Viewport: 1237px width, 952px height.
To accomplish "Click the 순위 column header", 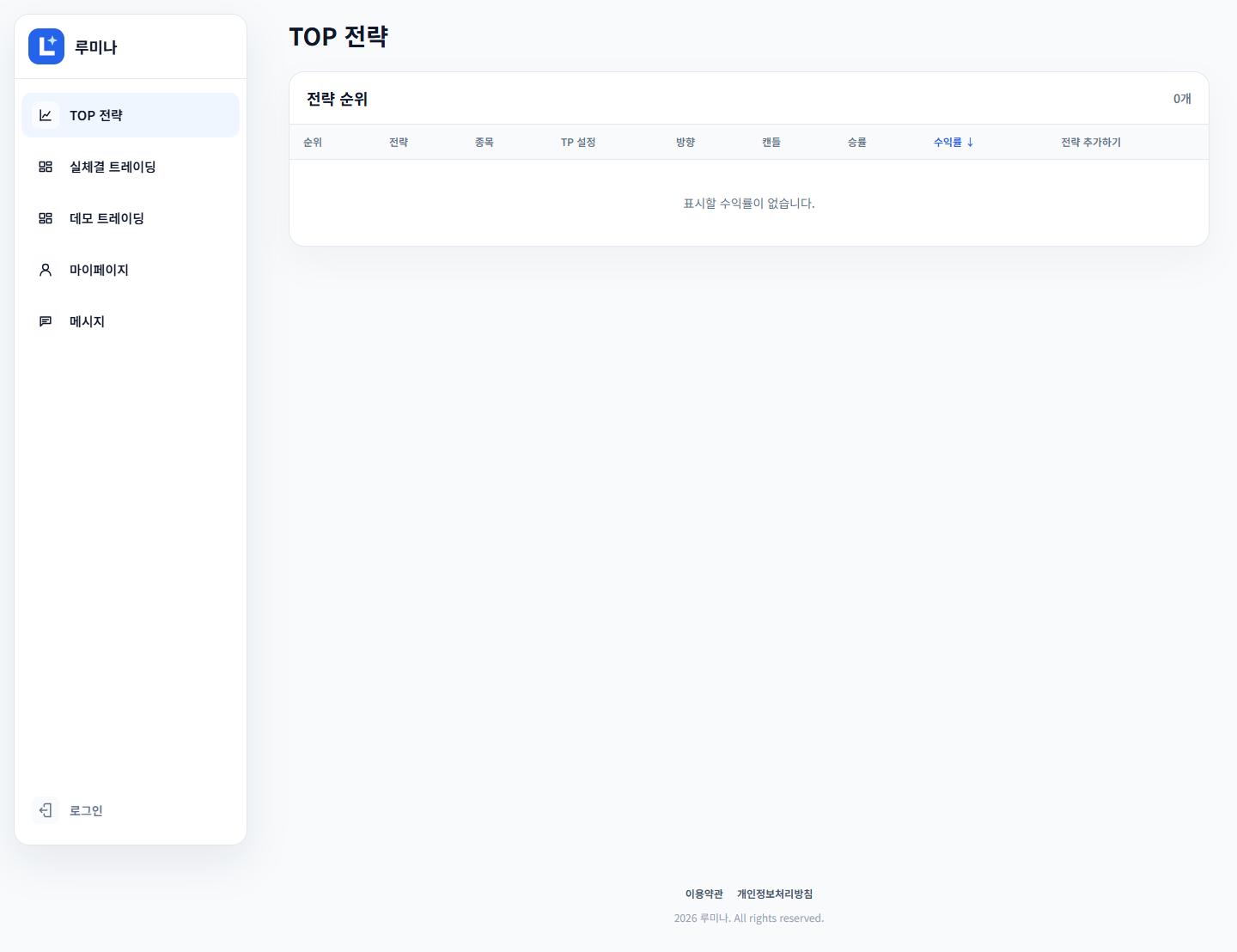I will (313, 142).
